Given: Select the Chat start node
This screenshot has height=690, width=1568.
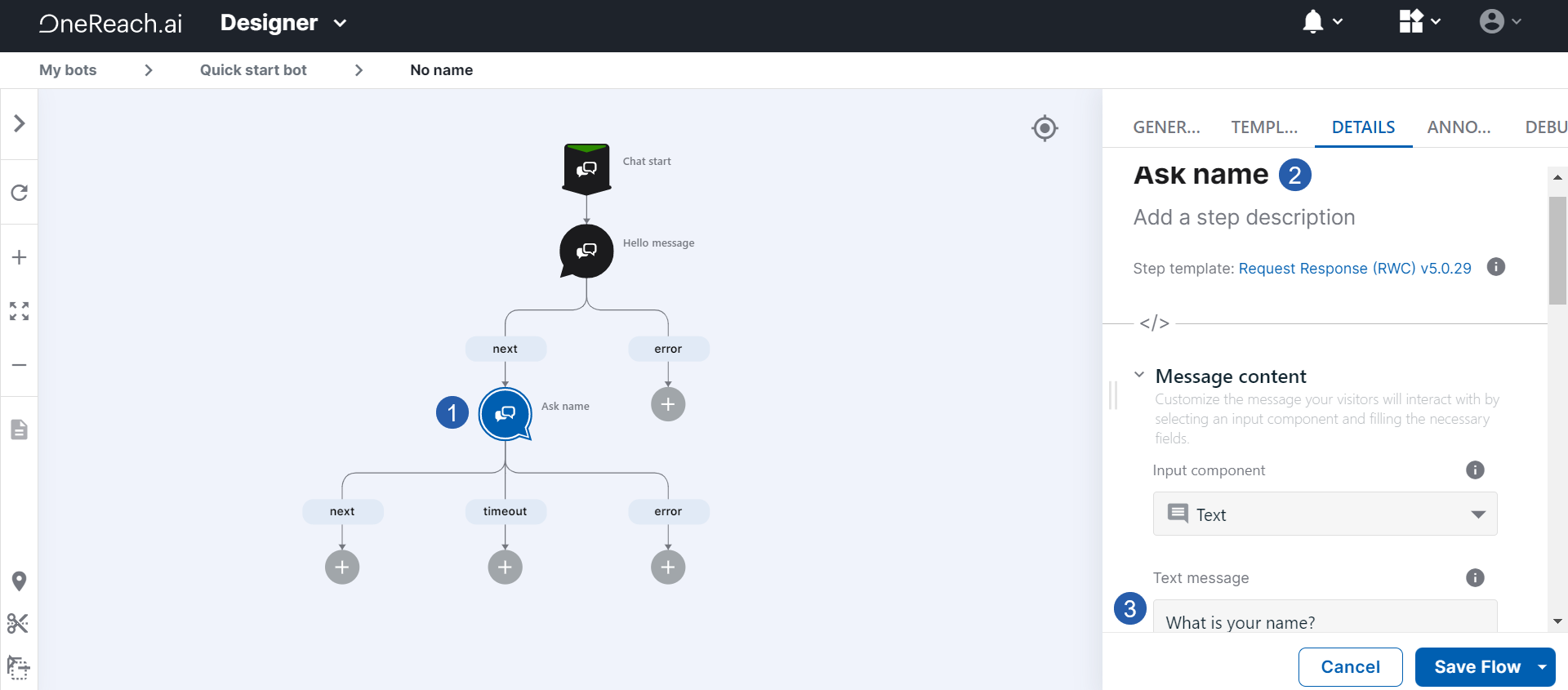Looking at the screenshot, I should pyautogui.click(x=586, y=169).
